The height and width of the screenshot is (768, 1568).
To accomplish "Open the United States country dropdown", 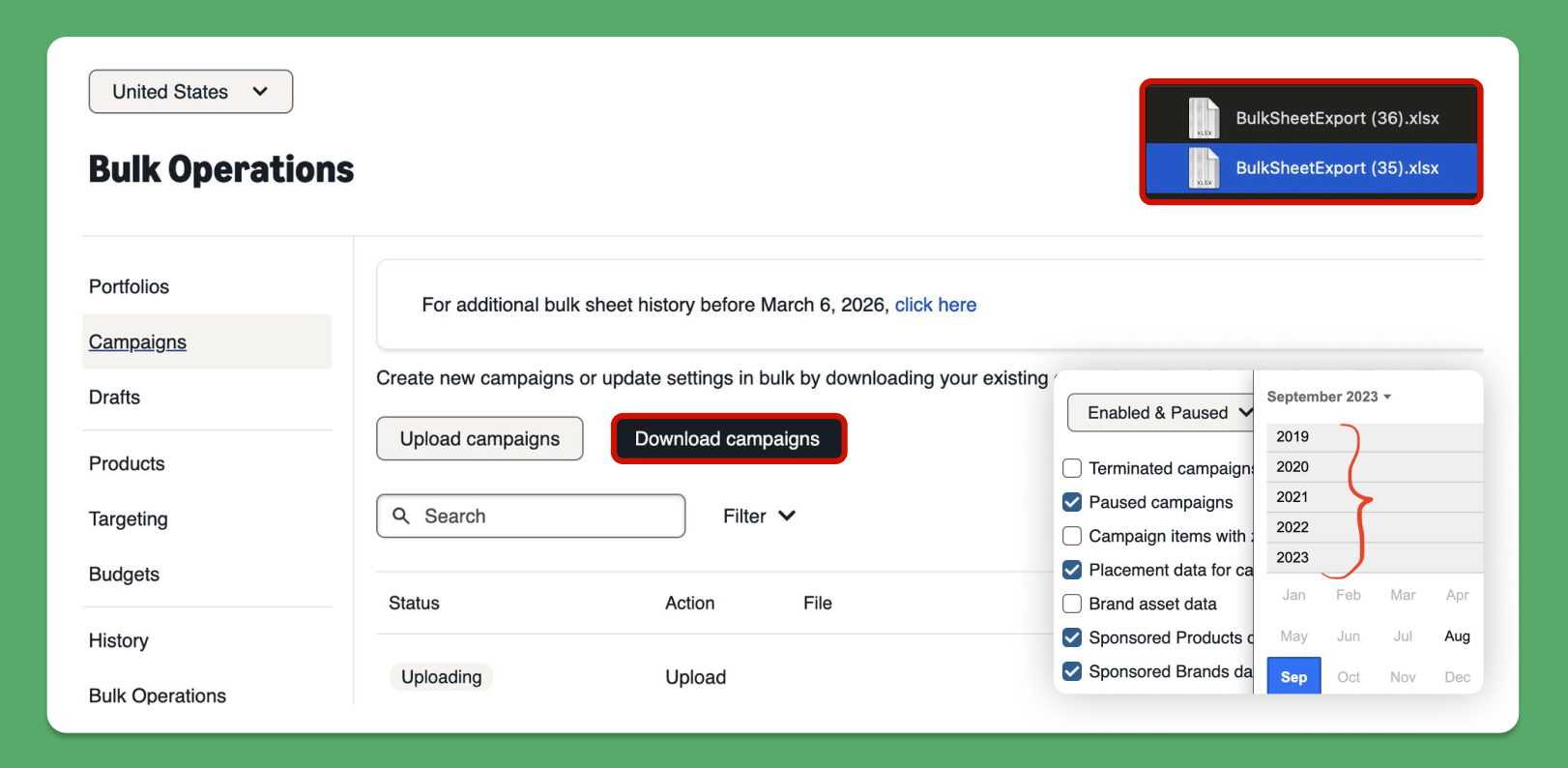I will click(190, 92).
